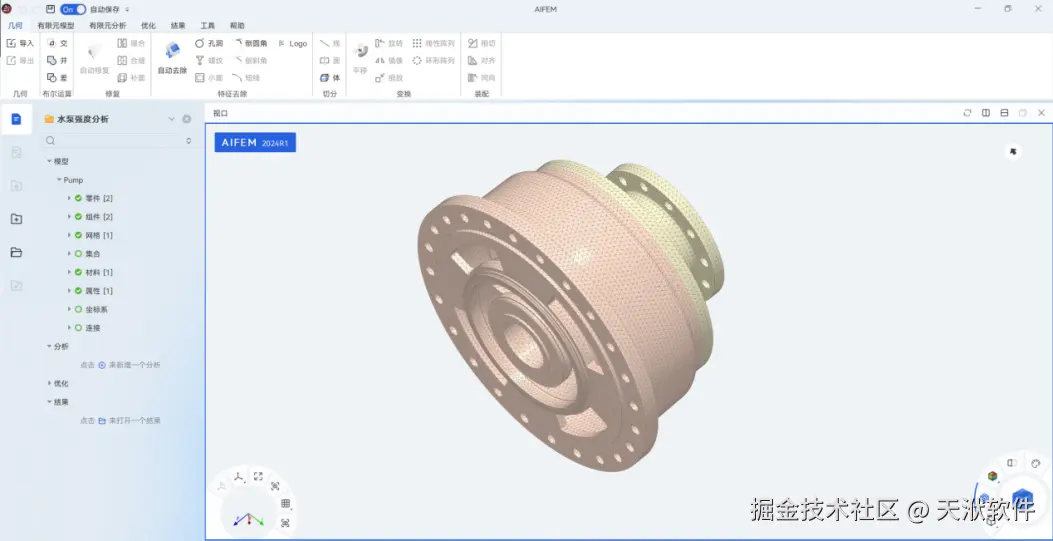
Task: Click the 环形阵列 circular array tool
Action: [x=433, y=60]
